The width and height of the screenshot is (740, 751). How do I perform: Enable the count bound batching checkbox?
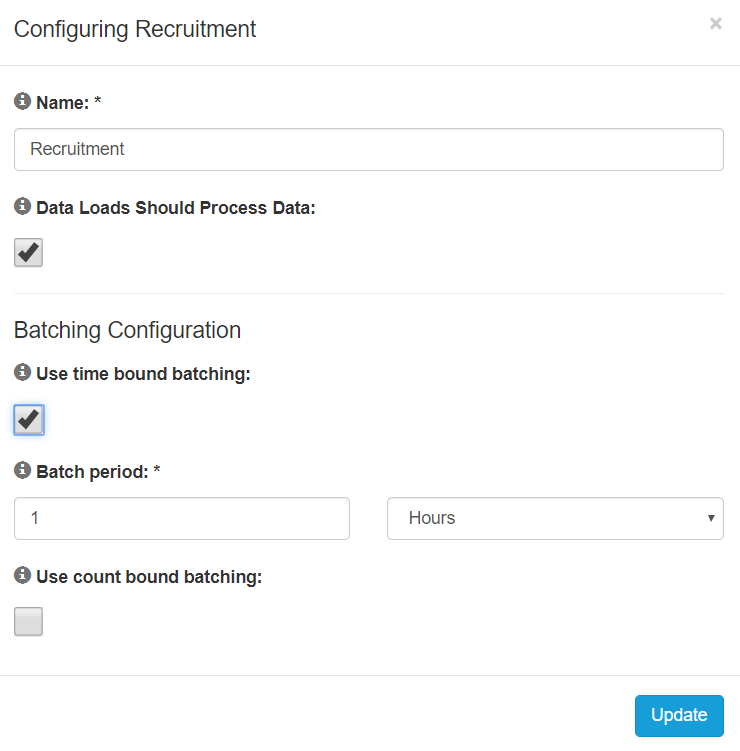[x=29, y=621]
